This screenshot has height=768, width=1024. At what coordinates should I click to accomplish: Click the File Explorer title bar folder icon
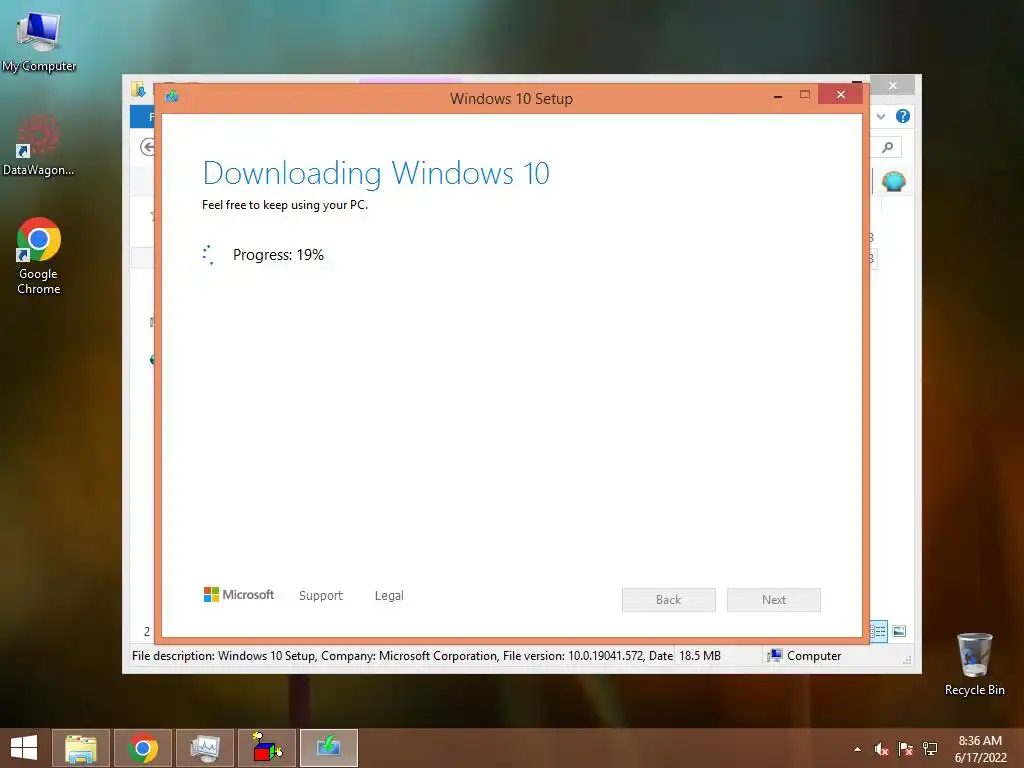coord(138,89)
